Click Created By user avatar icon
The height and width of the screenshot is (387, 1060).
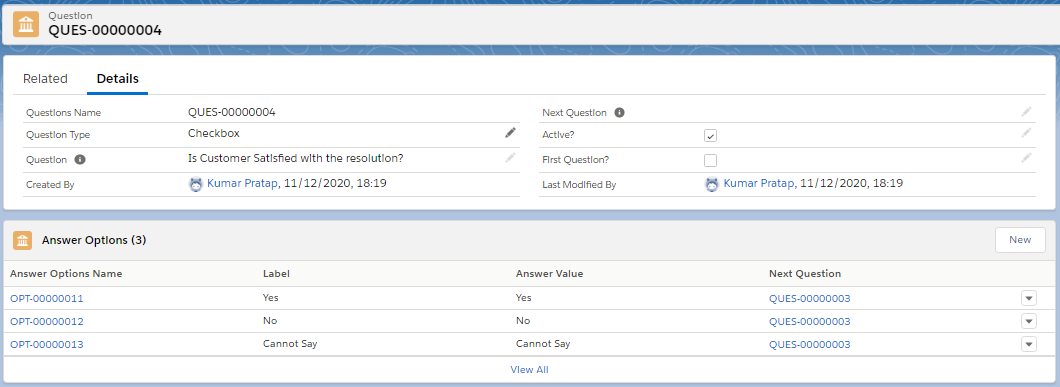coord(196,184)
